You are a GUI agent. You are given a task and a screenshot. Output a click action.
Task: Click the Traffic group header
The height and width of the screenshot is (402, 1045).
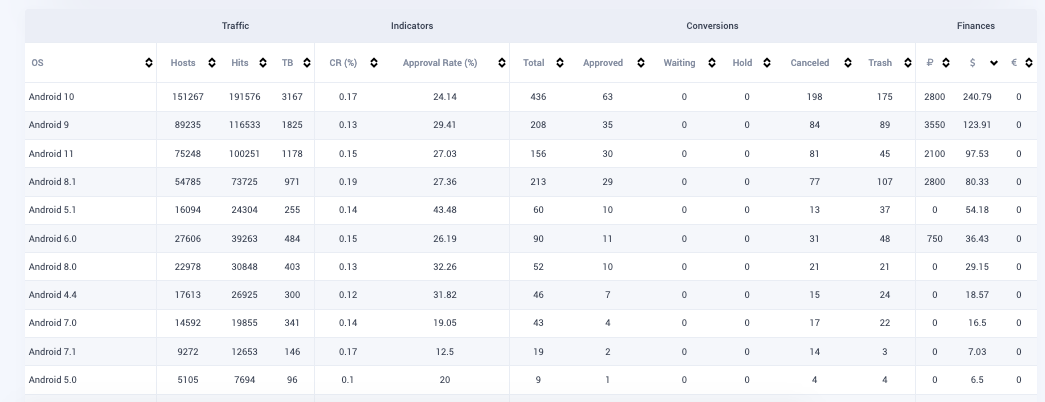pos(235,26)
